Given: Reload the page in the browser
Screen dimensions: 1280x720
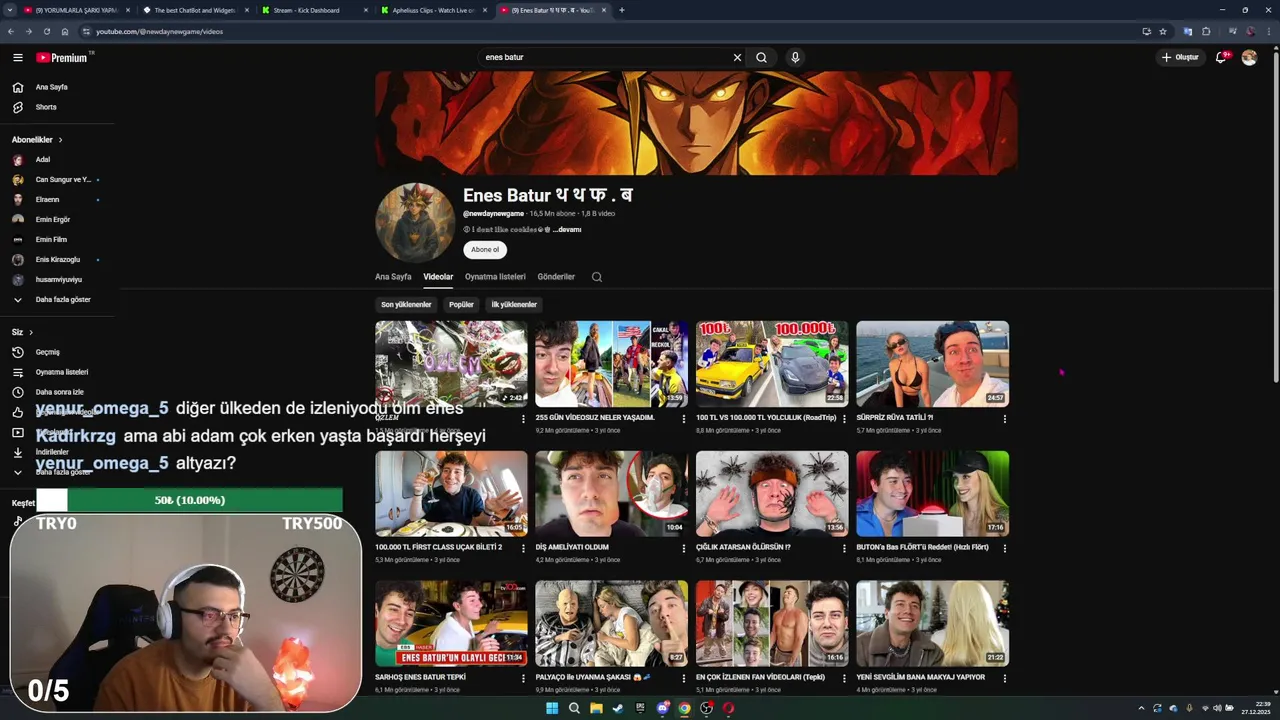Looking at the screenshot, I should click(47, 31).
